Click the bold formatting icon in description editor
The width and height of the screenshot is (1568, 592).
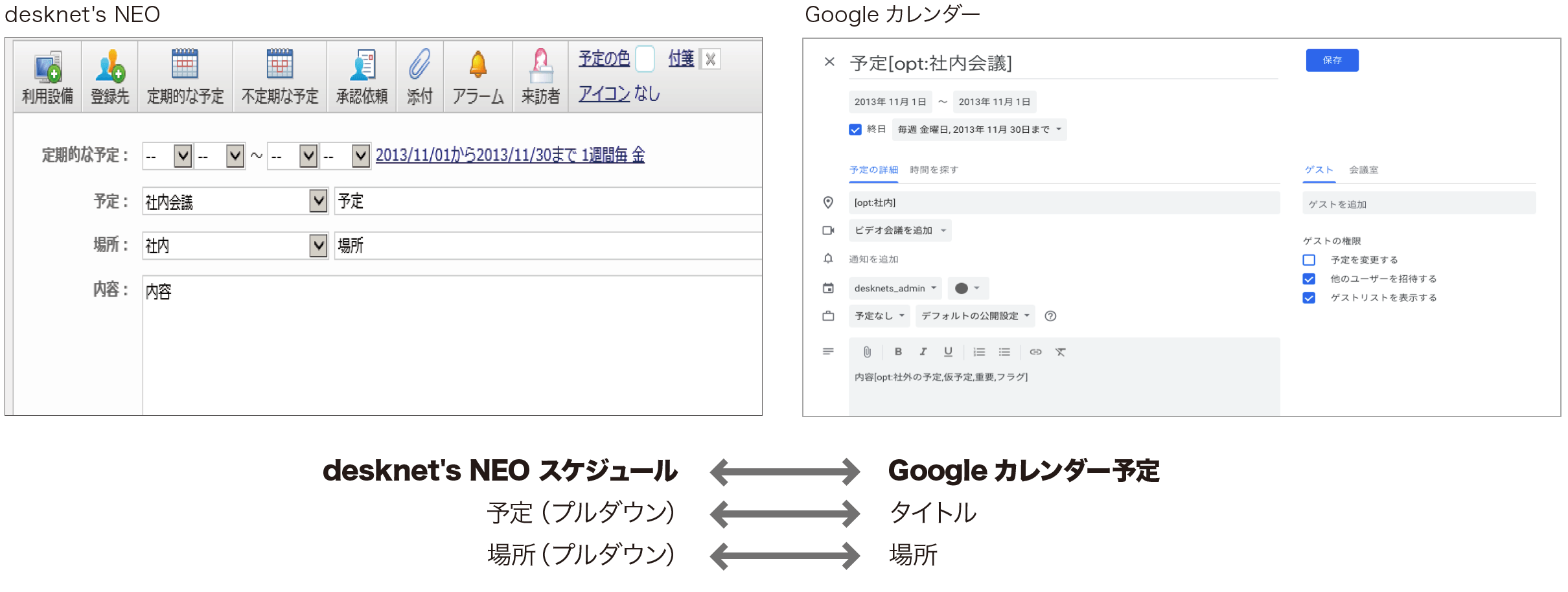(x=898, y=352)
